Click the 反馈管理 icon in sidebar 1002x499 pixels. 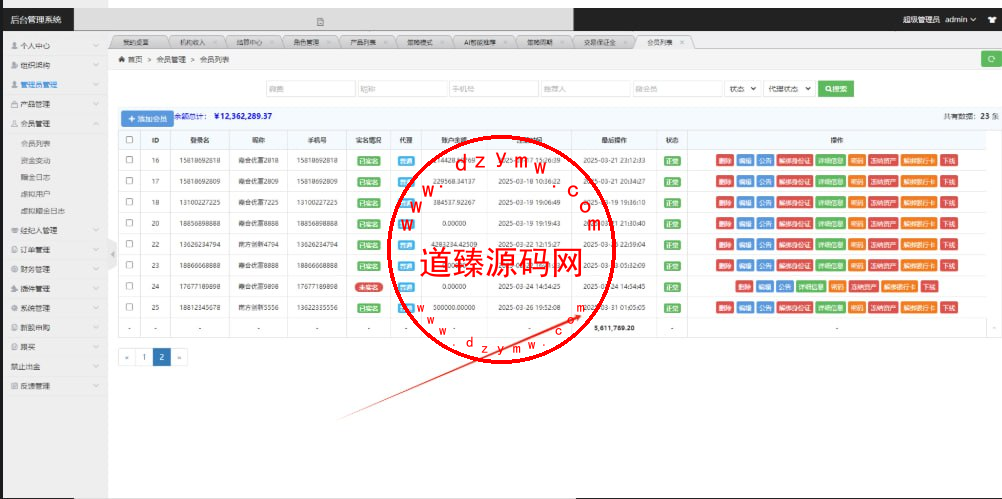point(15,386)
